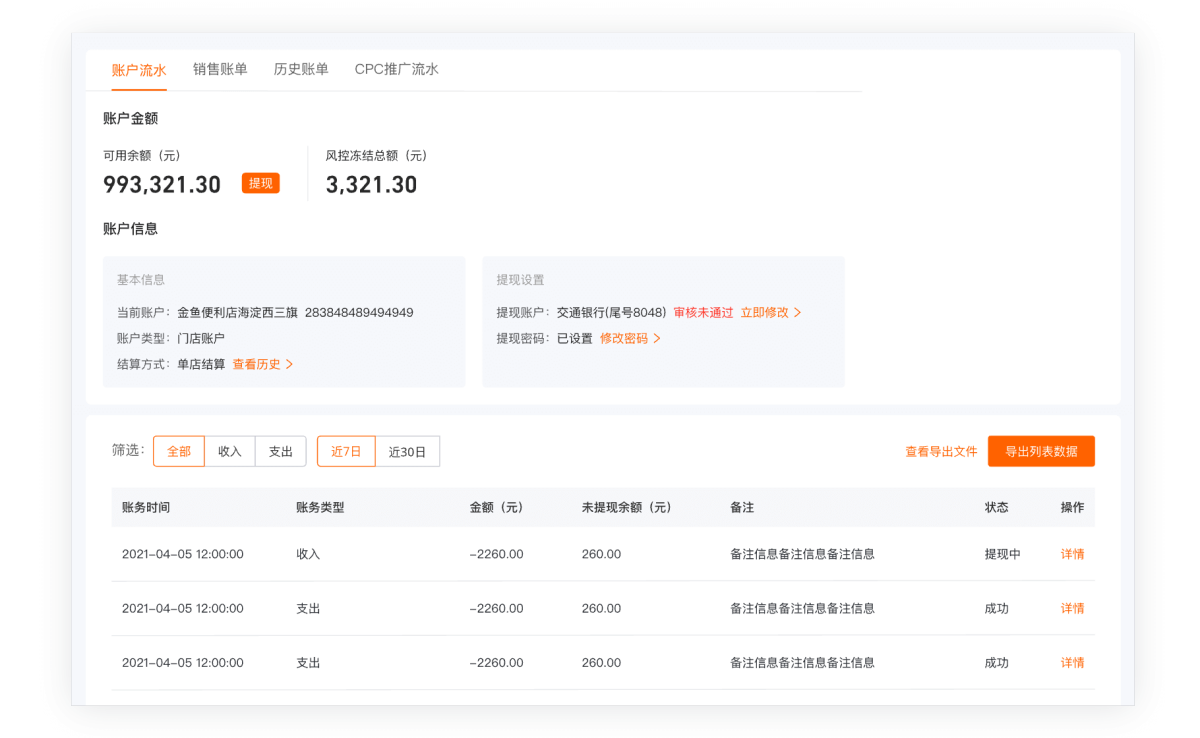Click 查看历史 next to 单店结算
The height and width of the screenshot is (738, 1200).
258,364
